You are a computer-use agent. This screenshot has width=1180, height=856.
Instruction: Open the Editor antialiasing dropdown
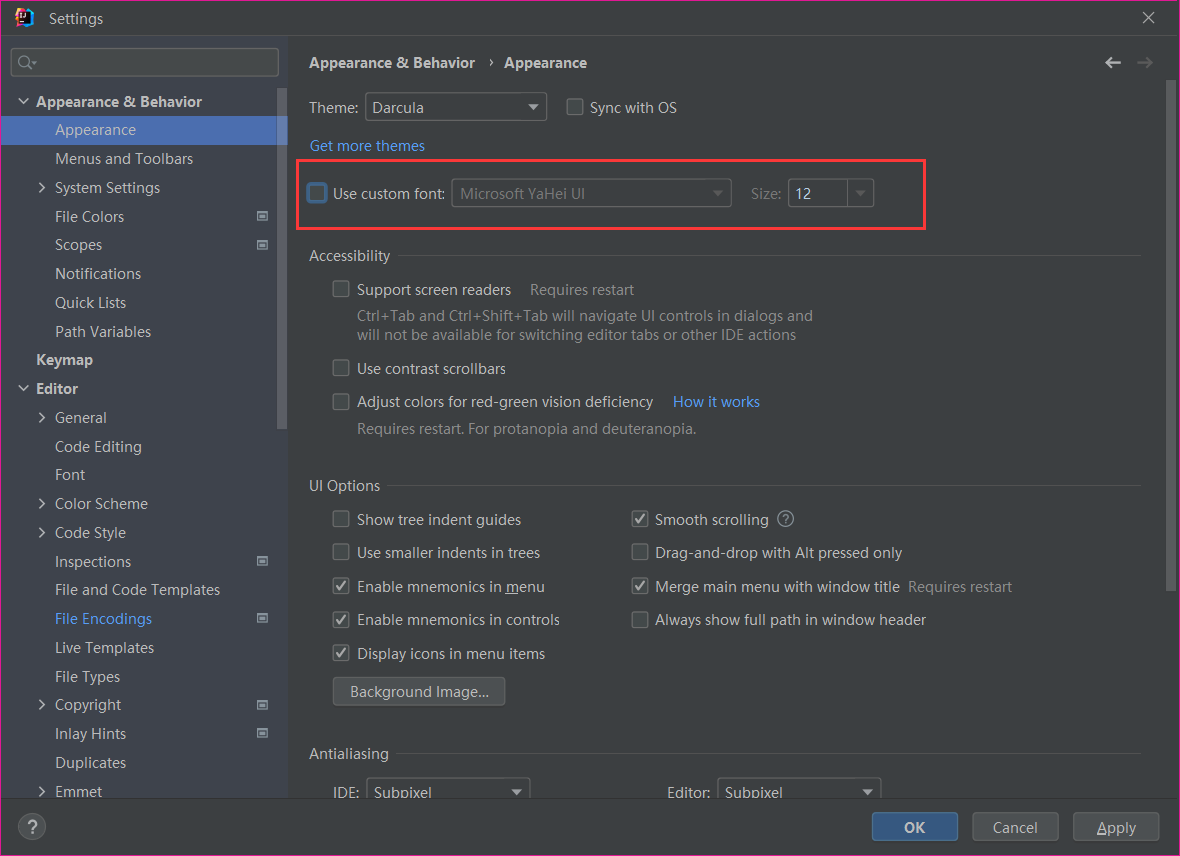click(798, 789)
